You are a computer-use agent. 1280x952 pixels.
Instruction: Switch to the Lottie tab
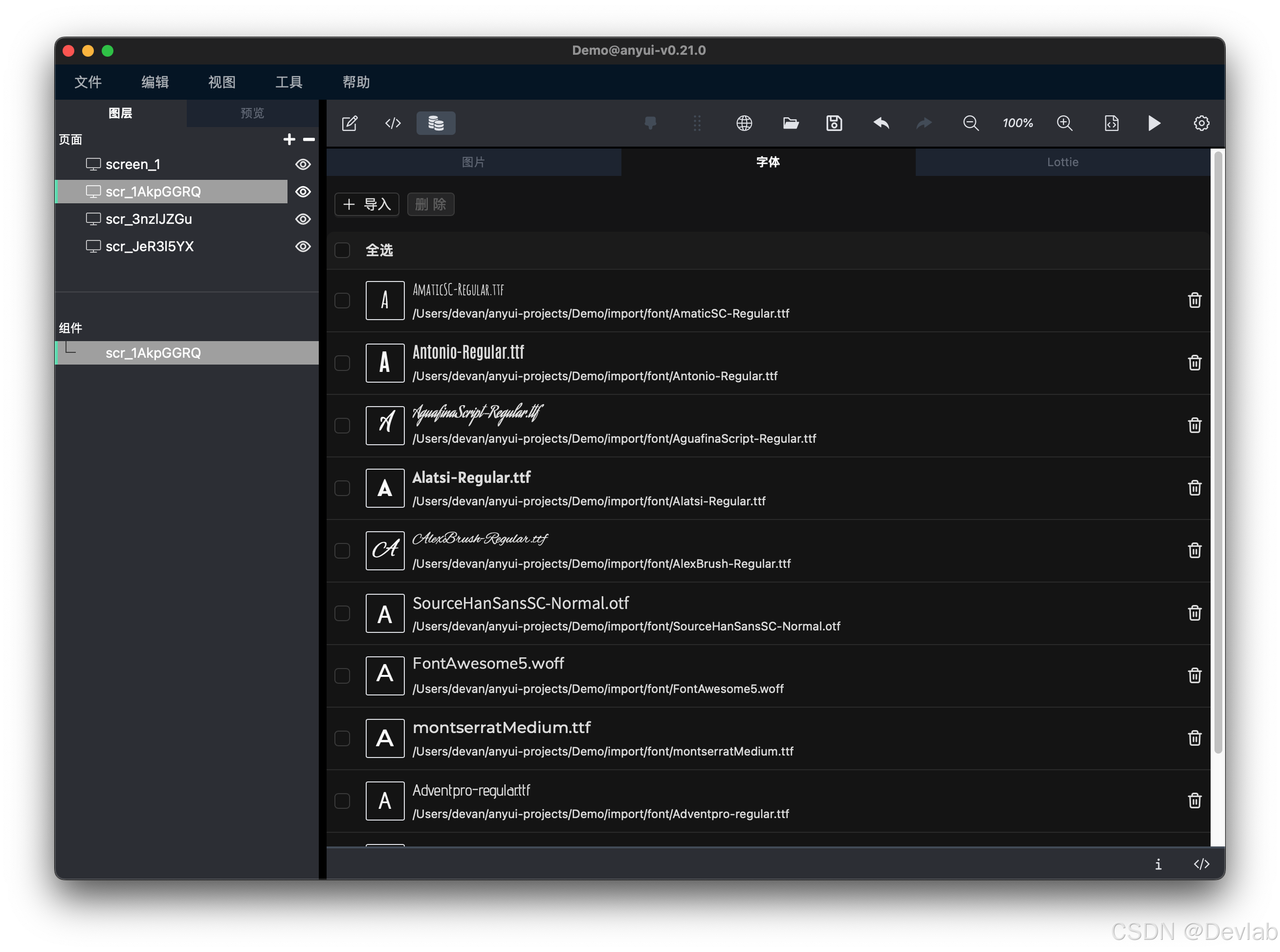click(x=1062, y=162)
